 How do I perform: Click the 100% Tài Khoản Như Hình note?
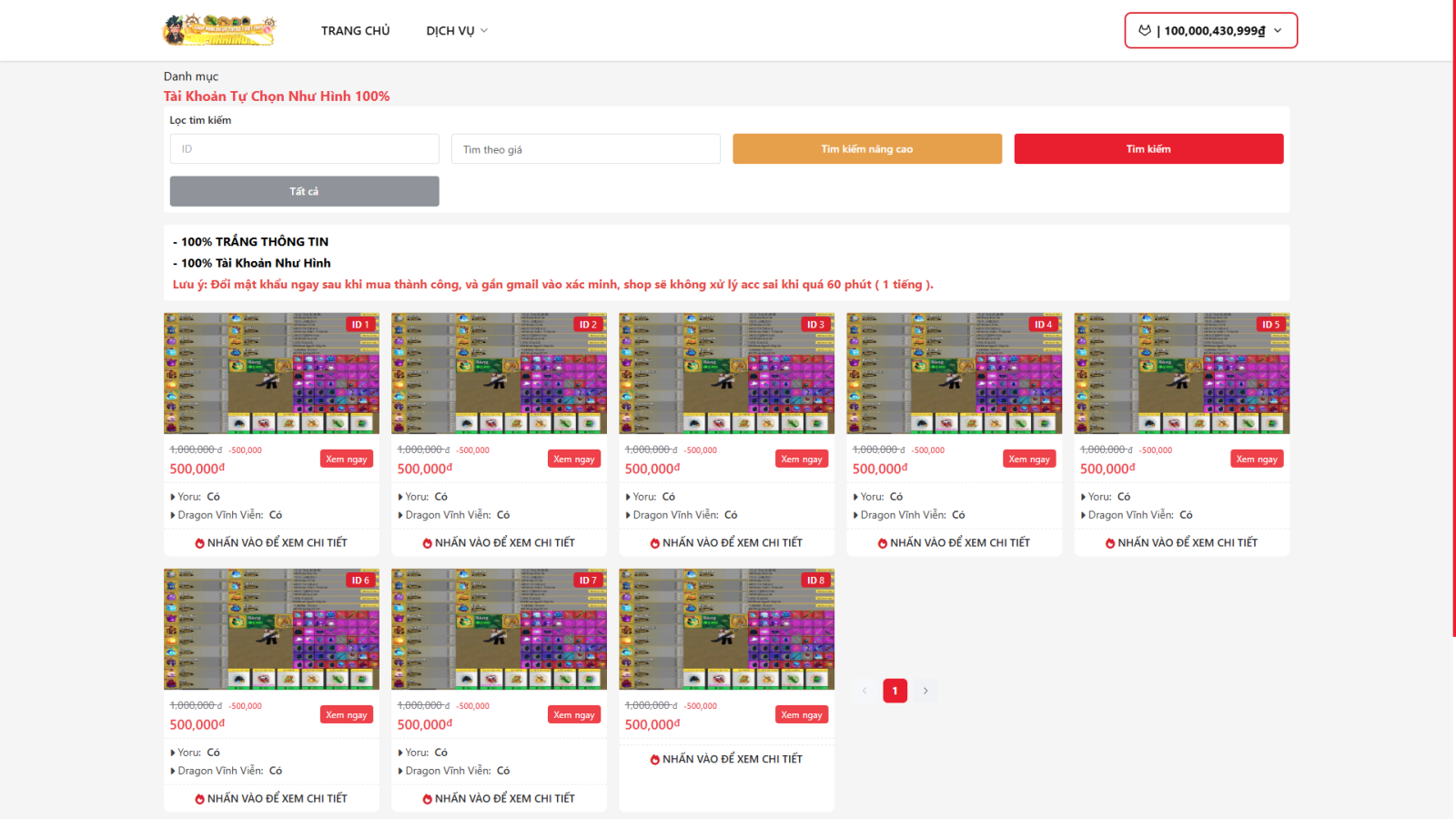pos(252,263)
